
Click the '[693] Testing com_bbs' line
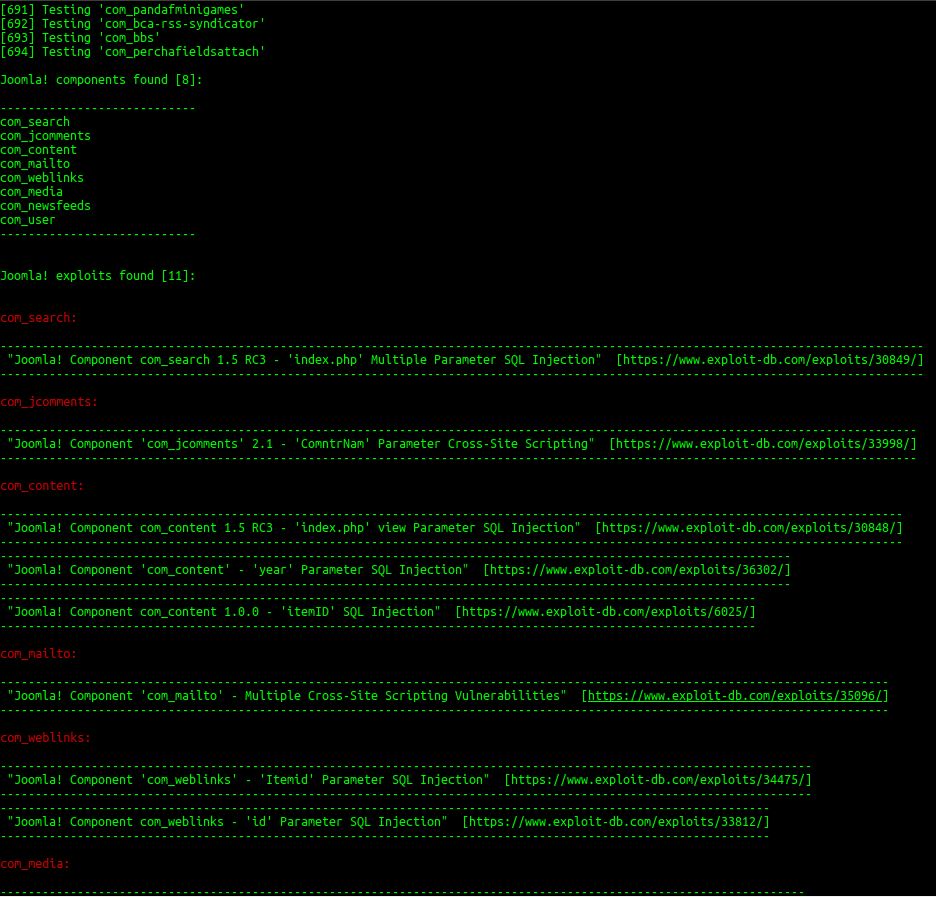80,38
